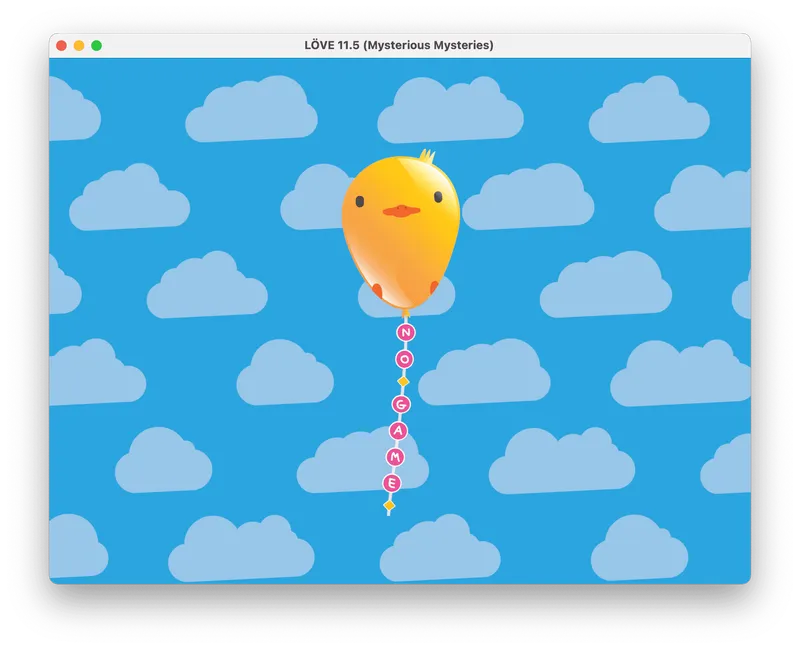Close the LÖVE window with red button
The height and width of the screenshot is (649, 800).
tap(61, 45)
